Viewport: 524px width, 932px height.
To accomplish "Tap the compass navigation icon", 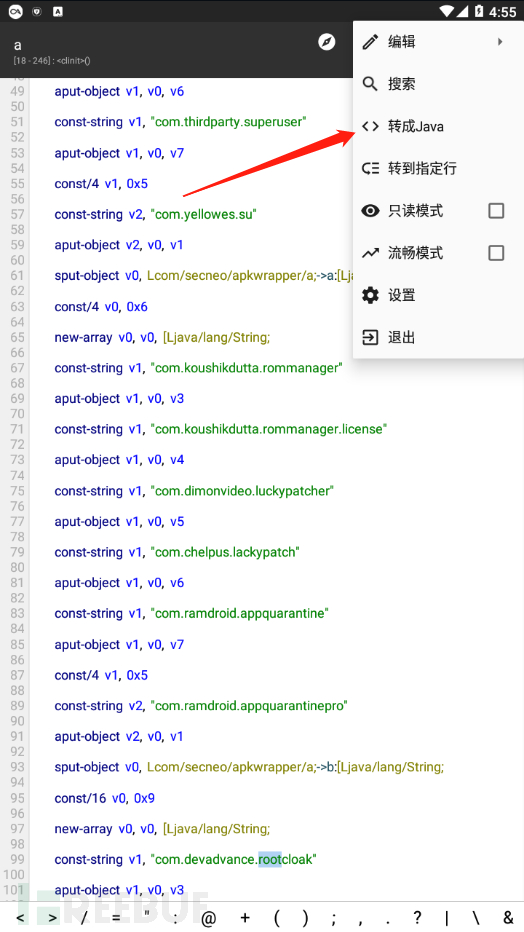I will tap(327, 42).
